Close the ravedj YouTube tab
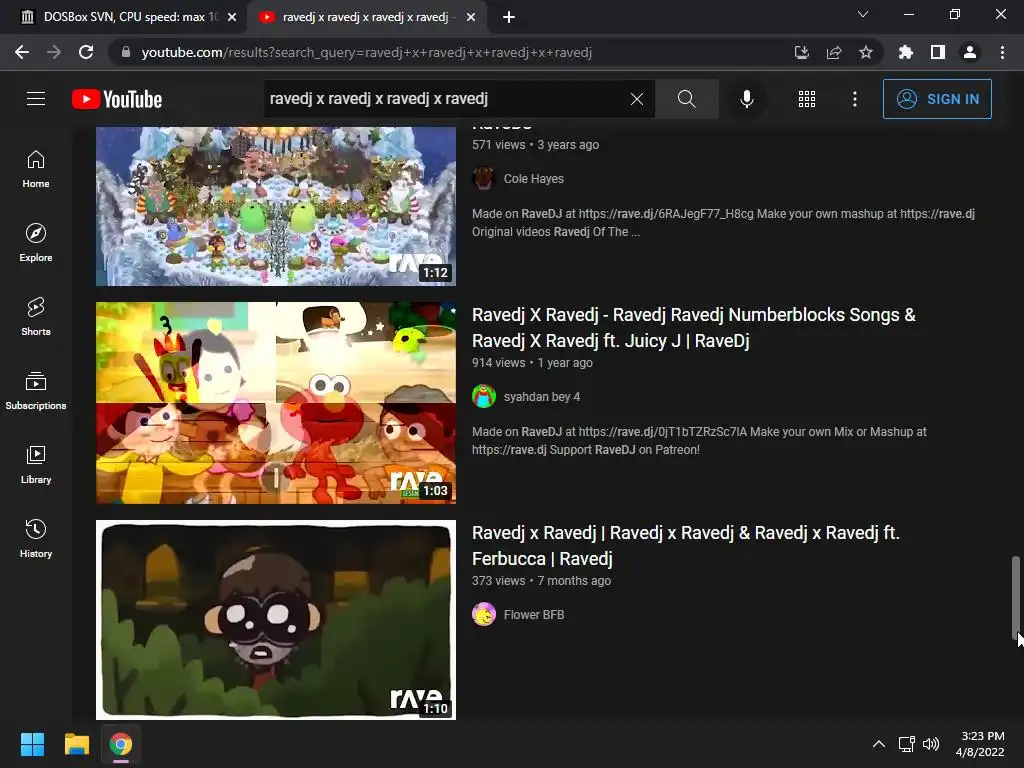The height and width of the screenshot is (768, 1024). (471, 17)
